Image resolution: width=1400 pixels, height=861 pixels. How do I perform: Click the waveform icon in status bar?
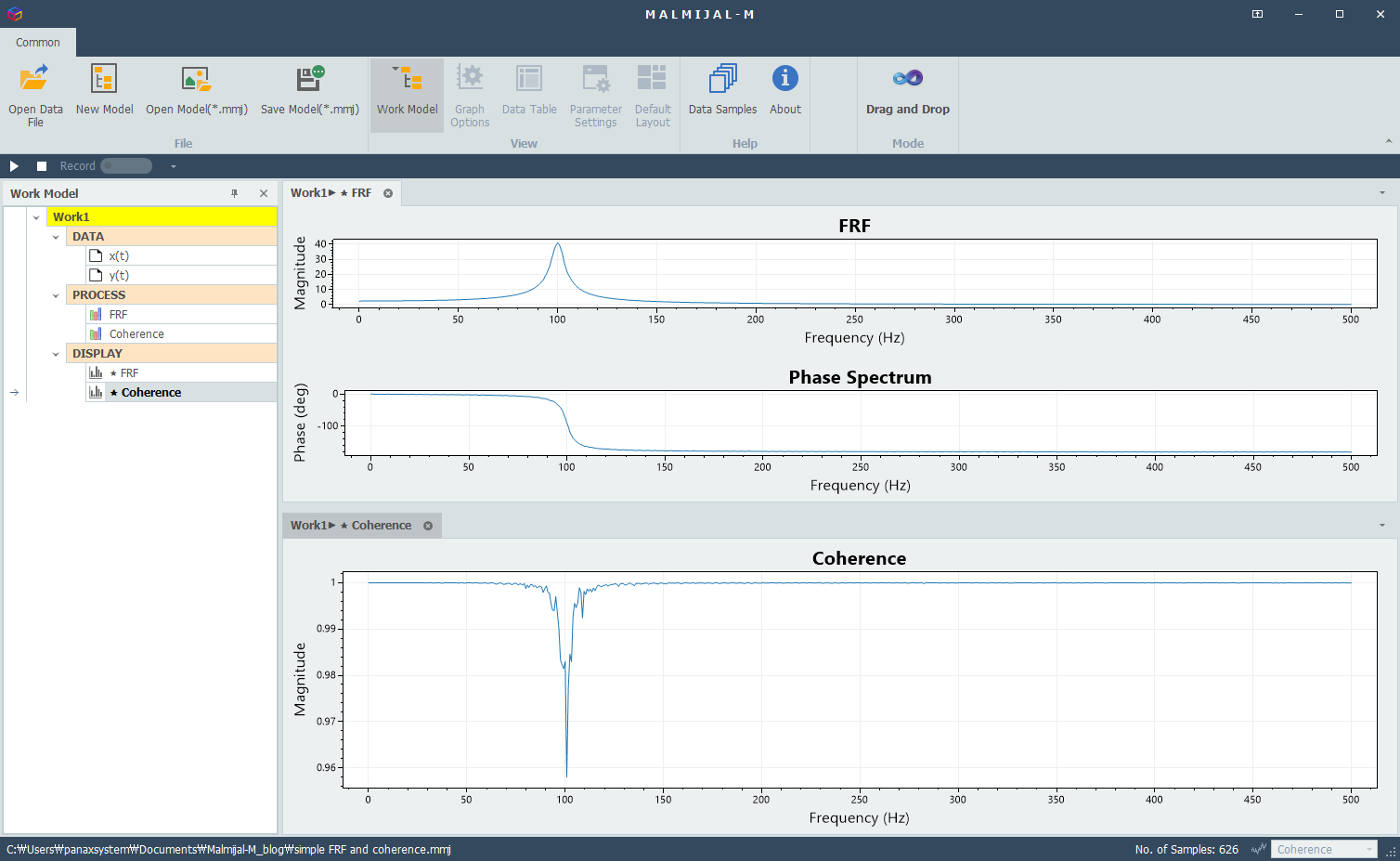(1259, 849)
